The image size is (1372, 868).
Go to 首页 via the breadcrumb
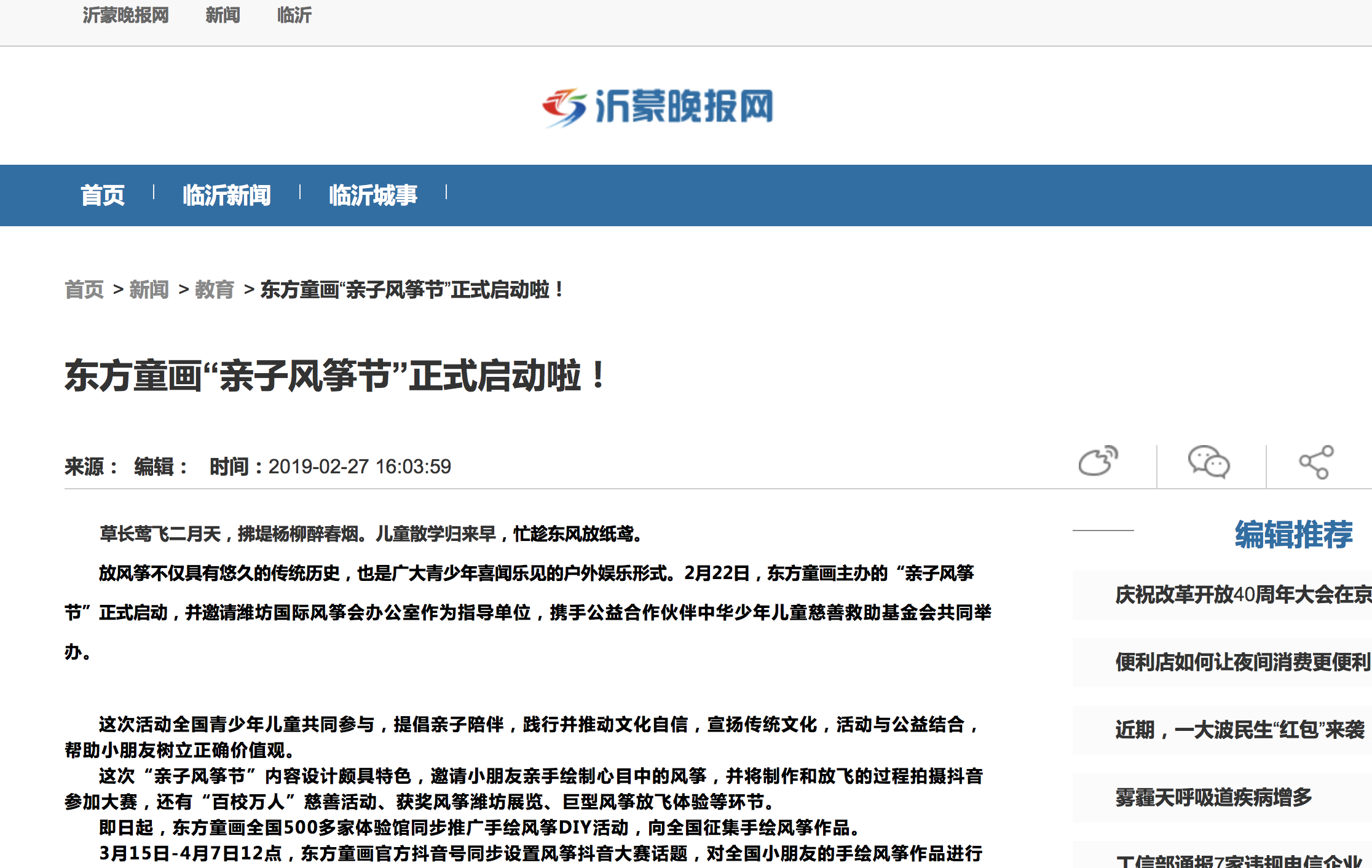click(x=84, y=290)
